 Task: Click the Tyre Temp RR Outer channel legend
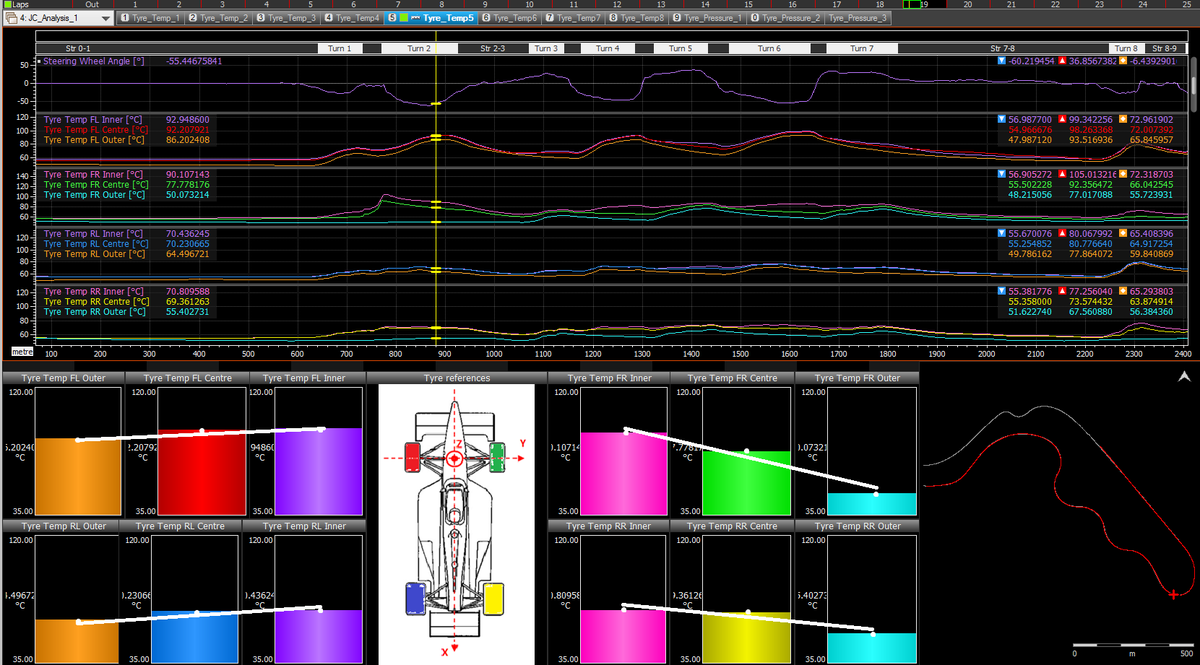coord(95,311)
